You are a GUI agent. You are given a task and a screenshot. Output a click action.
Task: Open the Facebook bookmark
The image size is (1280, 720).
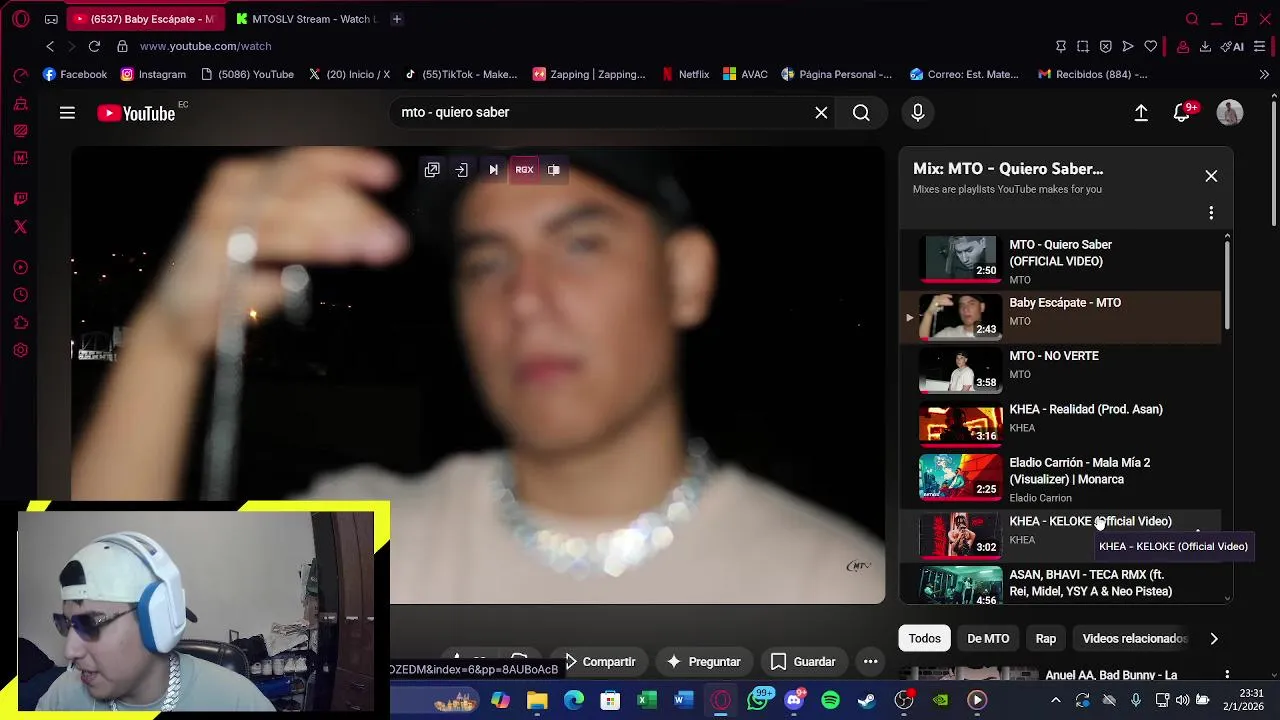pyautogui.click(x=75, y=74)
